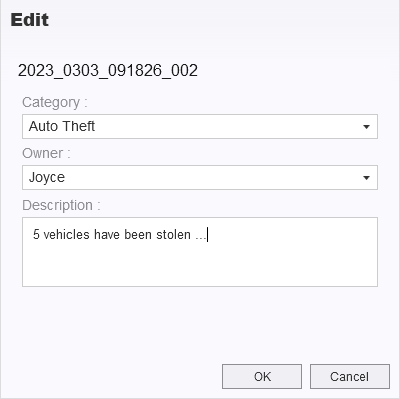
Task: Click the Owner label
Action: pos(46,153)
